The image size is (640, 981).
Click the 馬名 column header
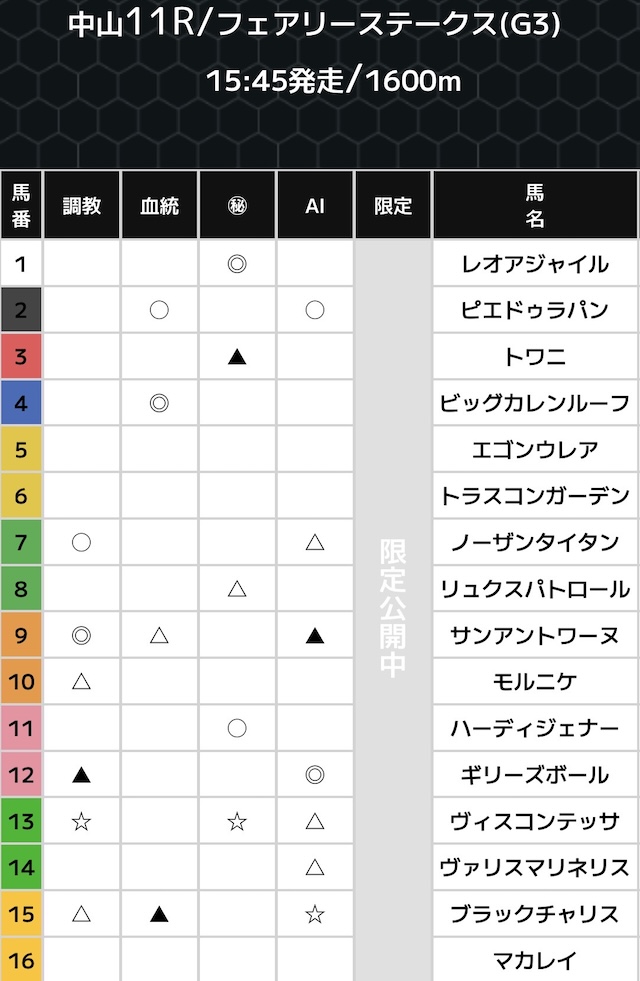535,205
